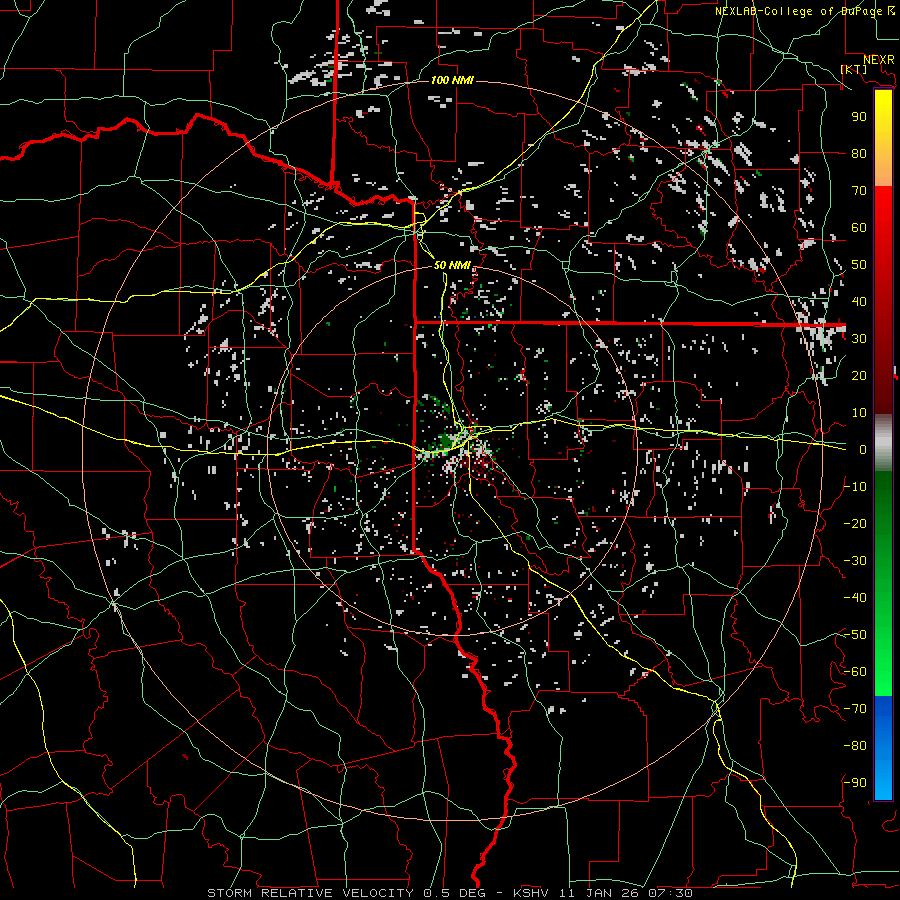Click the "11 JAN 26" date in footer
This screenshot has width=900, height=900.
point(599,893)
